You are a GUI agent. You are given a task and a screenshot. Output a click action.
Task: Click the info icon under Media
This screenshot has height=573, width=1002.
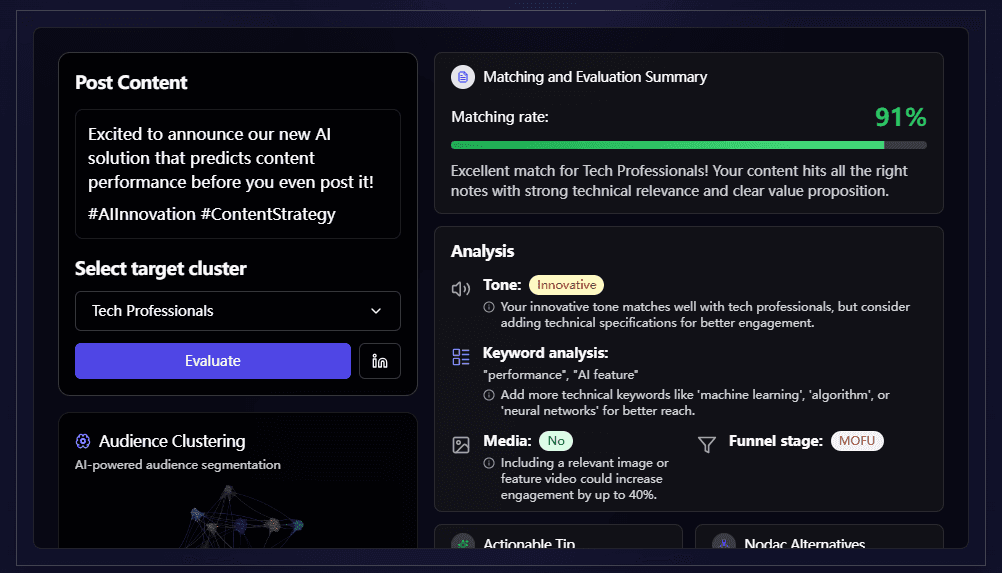point(489,463)
